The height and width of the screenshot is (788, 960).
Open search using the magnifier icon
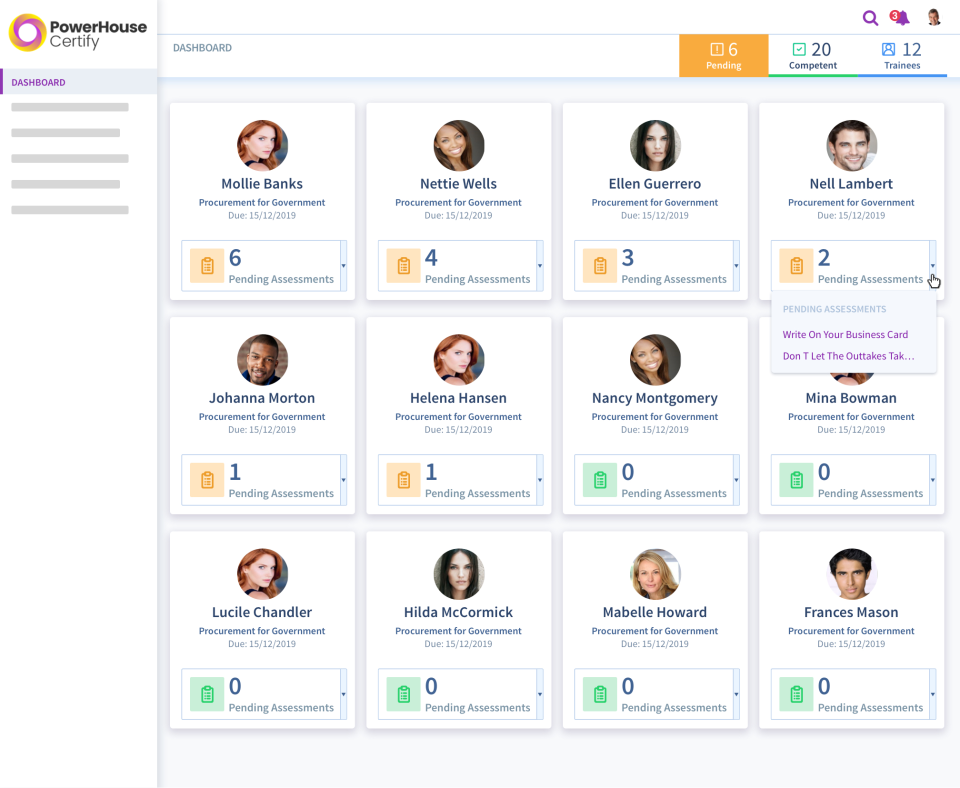(870, 18)
